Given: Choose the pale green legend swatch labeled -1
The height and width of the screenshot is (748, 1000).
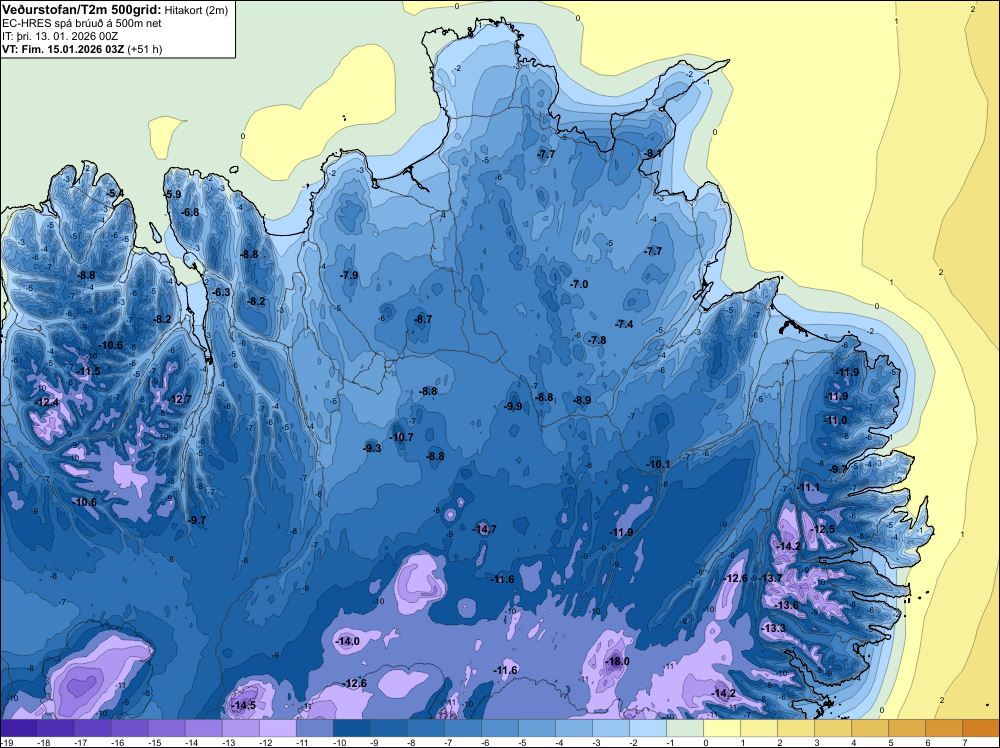Looking at the screenshot, I should coord(685,728).
